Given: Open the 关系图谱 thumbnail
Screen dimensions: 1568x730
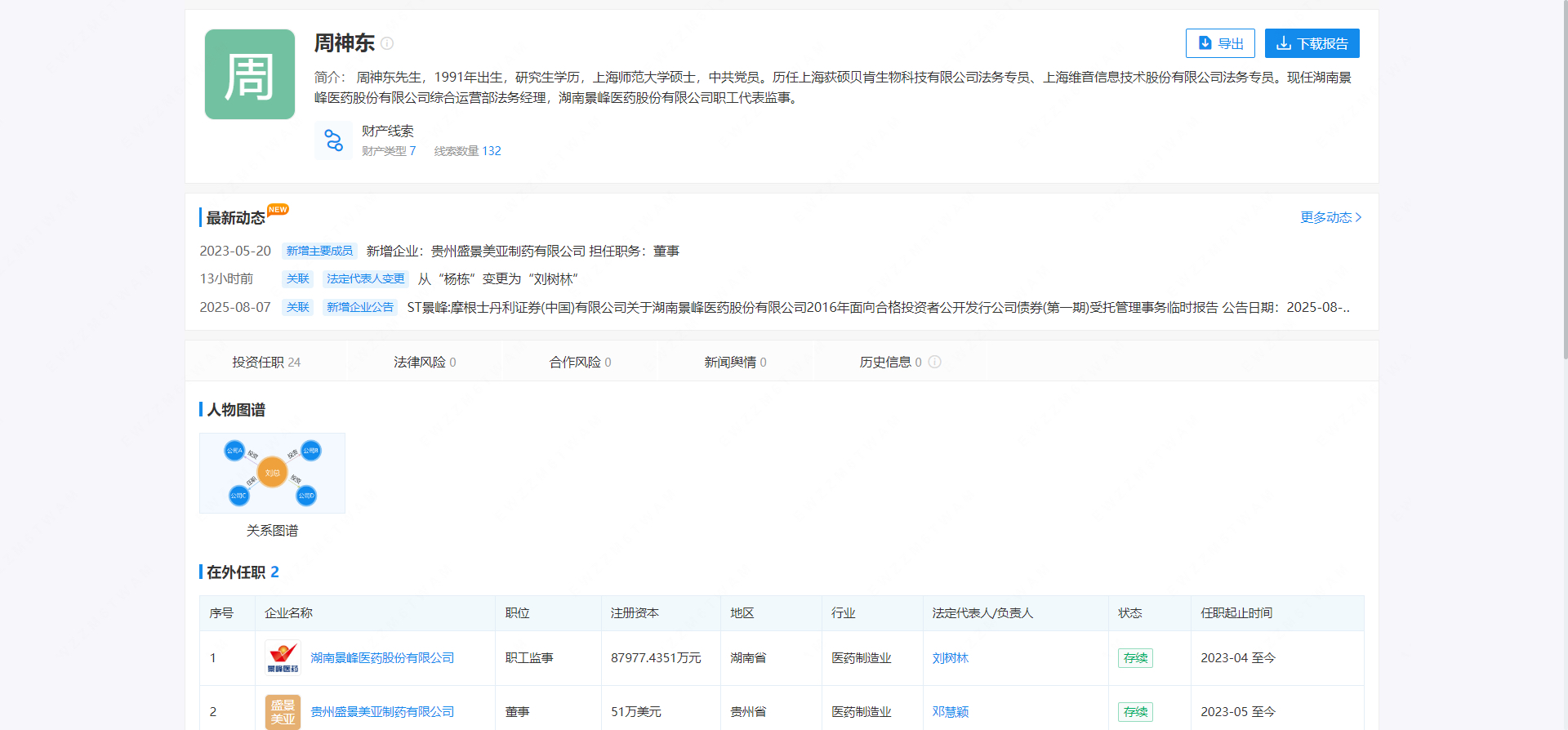Looking at the screenshot, I should pyautogui.click(x=272, y=473).
